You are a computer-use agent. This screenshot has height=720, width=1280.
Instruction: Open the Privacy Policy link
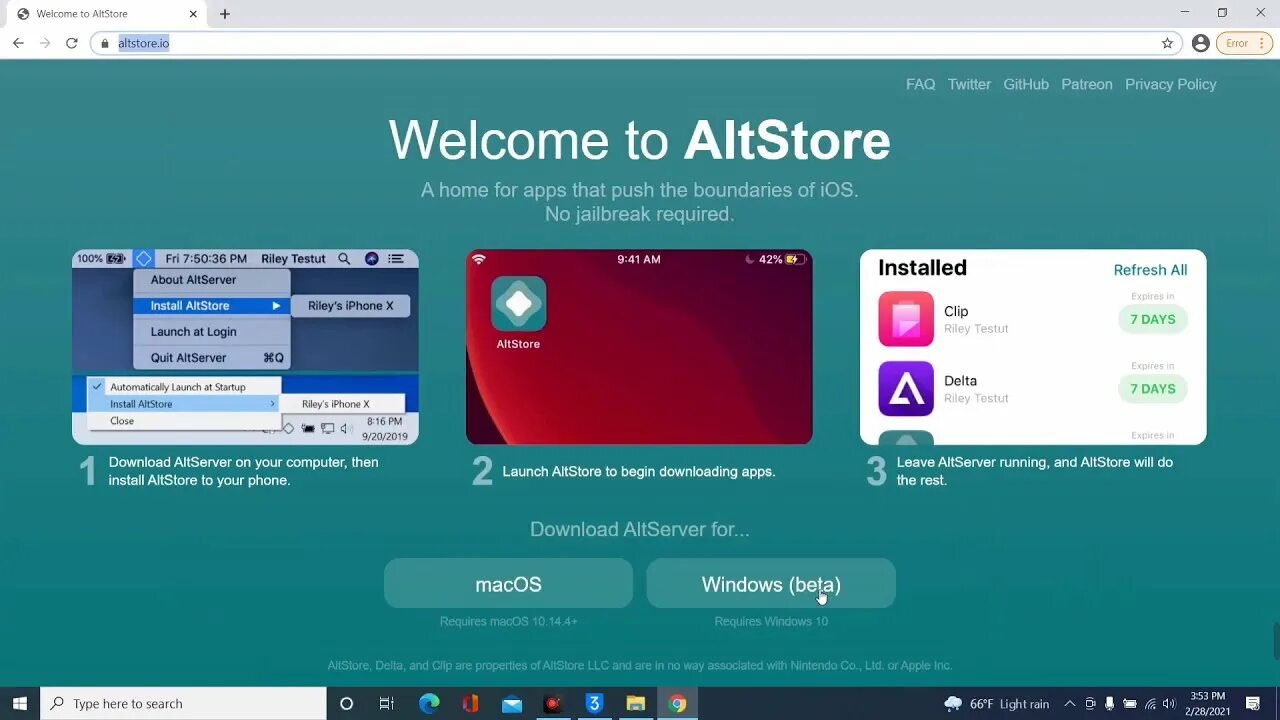click(x=1170, y=84)
